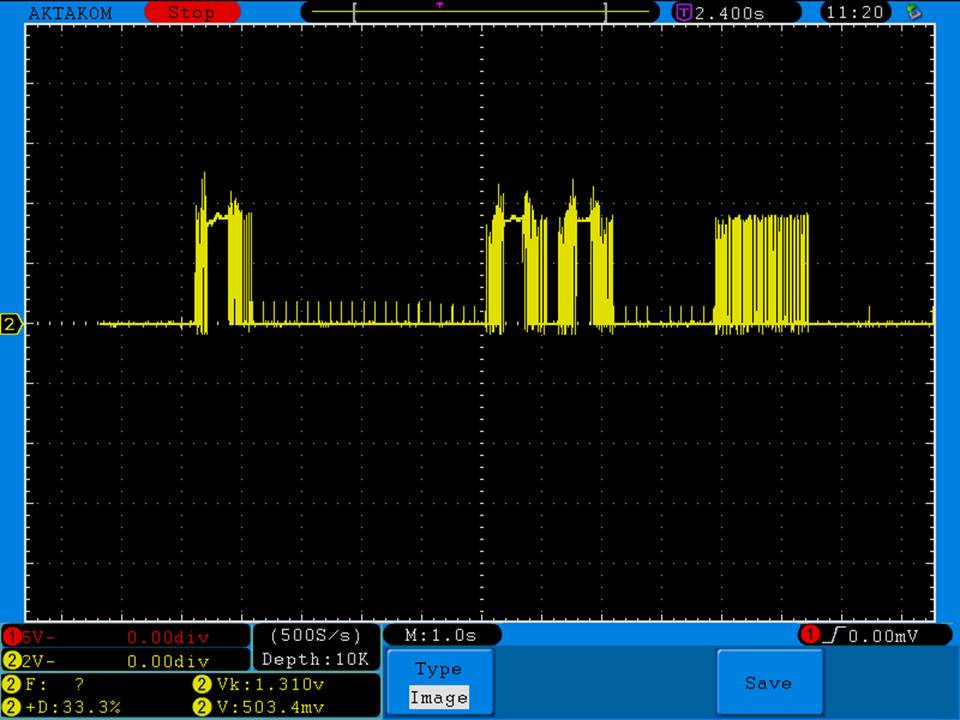Click the channel 2 ground marker on left edge

12,324
